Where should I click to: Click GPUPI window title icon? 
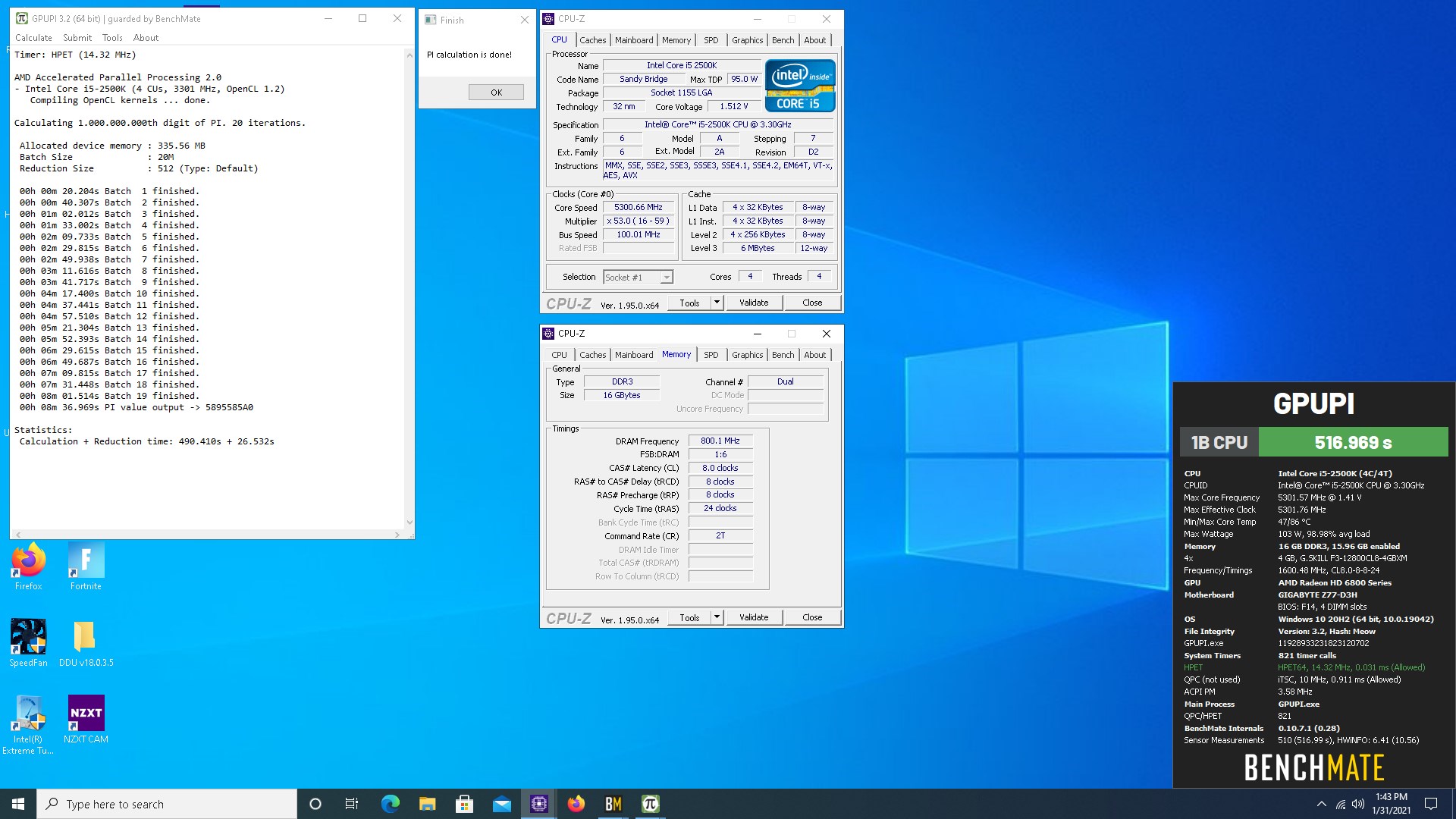click(22, 19)
